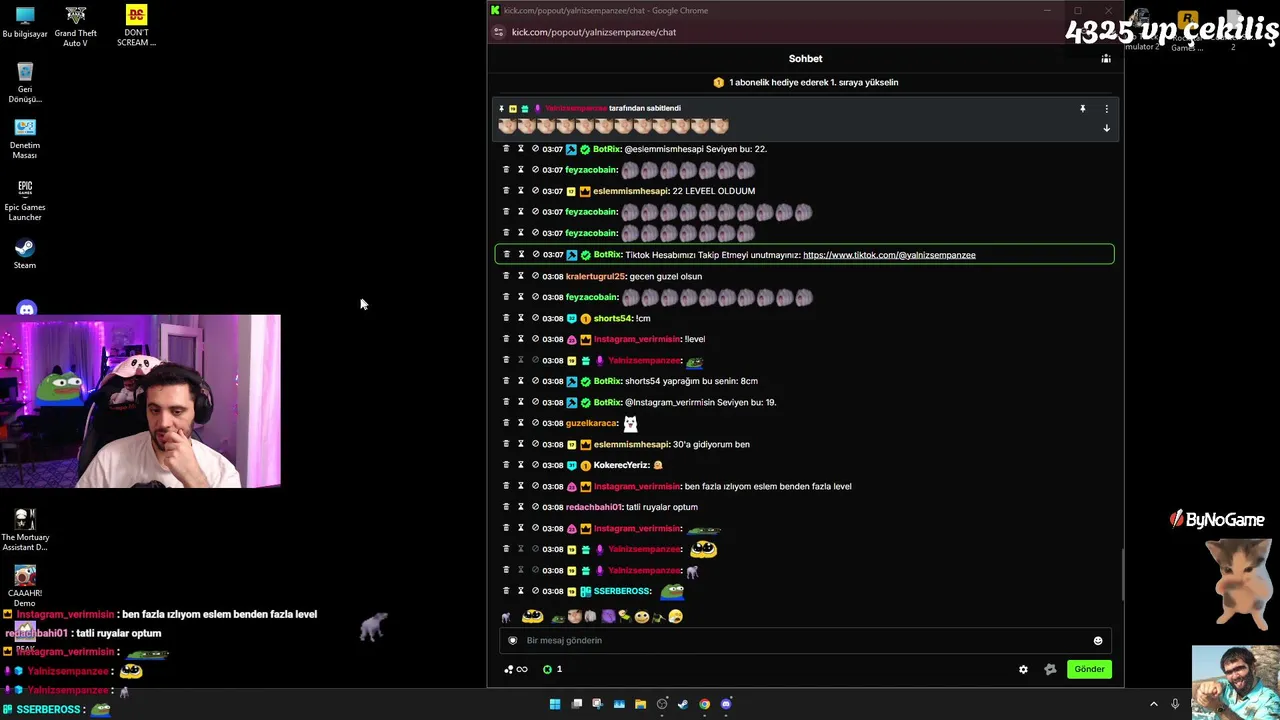Timeout kralertugrul25 with the hourglass icon
Screen dimensions: 1280x720
click(x=520, y=276)
